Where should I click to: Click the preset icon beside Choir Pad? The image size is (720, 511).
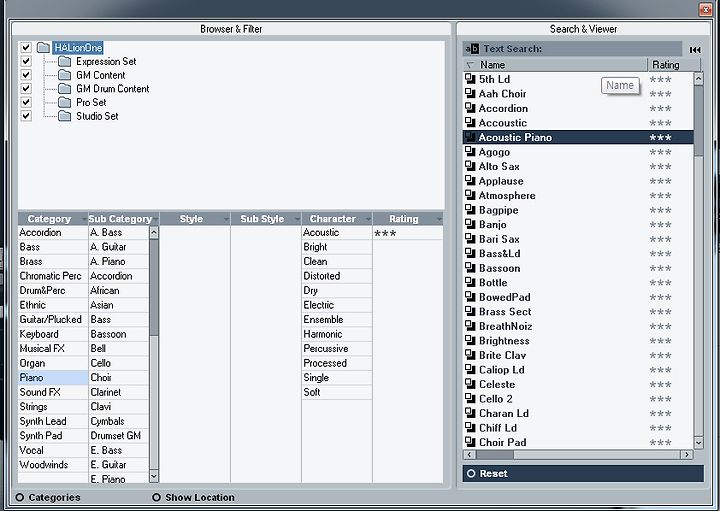coord(470,442)
